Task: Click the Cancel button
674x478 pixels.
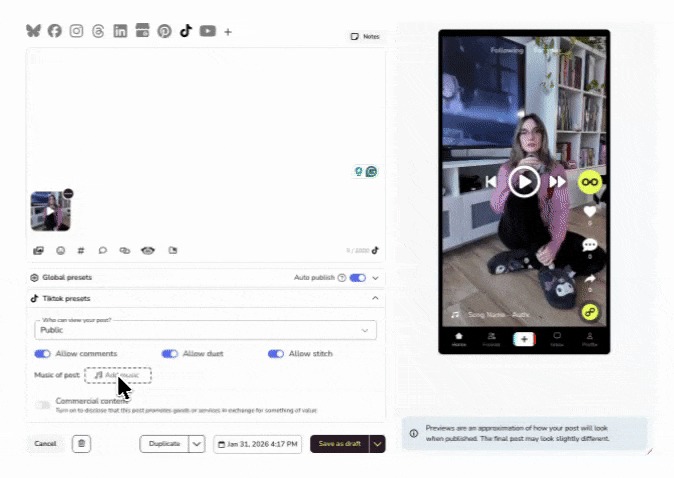Action: [45, 444]
